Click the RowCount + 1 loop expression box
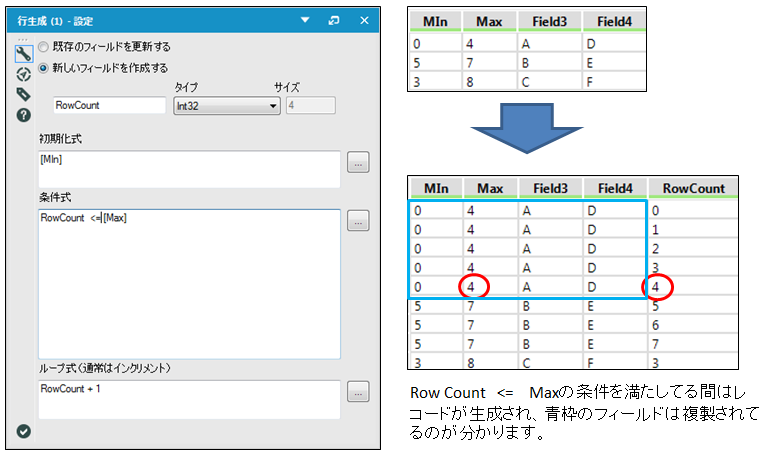Screen dimensions: 776x459 coord(188,398)
